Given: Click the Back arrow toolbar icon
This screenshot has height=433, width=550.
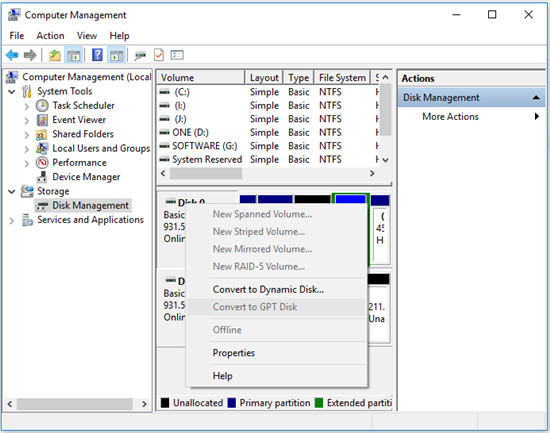Looking at the screenshot, I should [x=12, y=55].
